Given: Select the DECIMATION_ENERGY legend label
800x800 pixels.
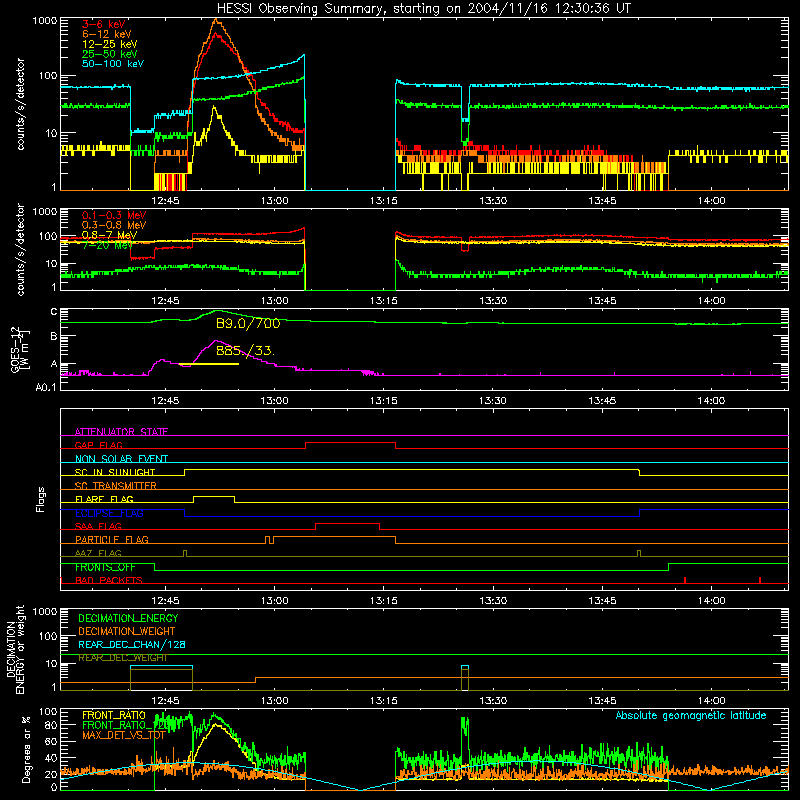Looking at the screenshot, I should (x=128, y=618).
